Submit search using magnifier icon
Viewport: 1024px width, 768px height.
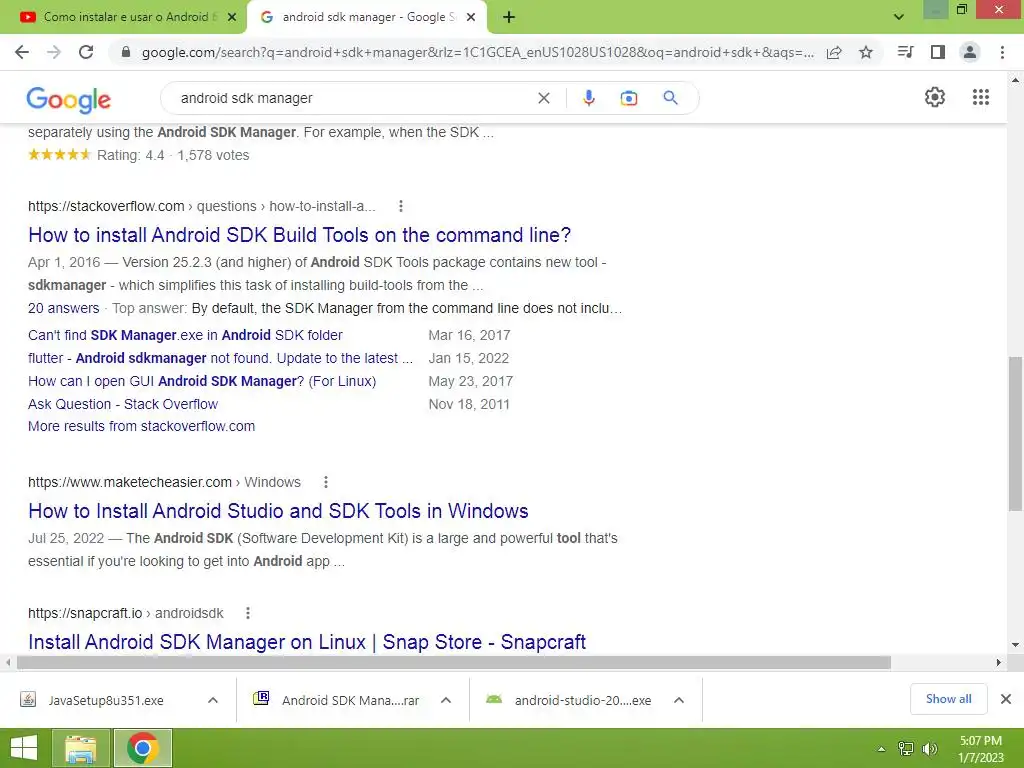click(x=670, y=98)
